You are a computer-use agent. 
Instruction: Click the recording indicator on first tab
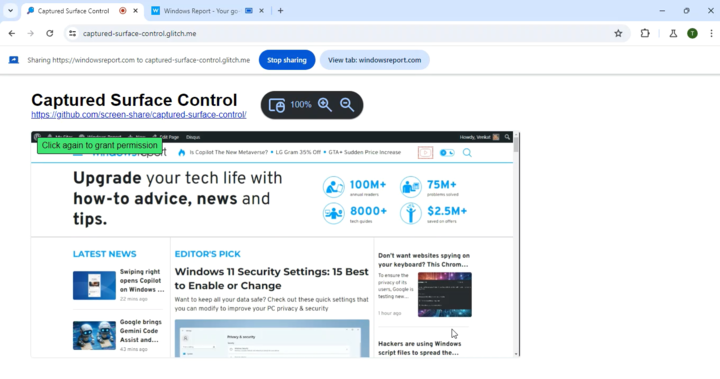tap(123, 11)
